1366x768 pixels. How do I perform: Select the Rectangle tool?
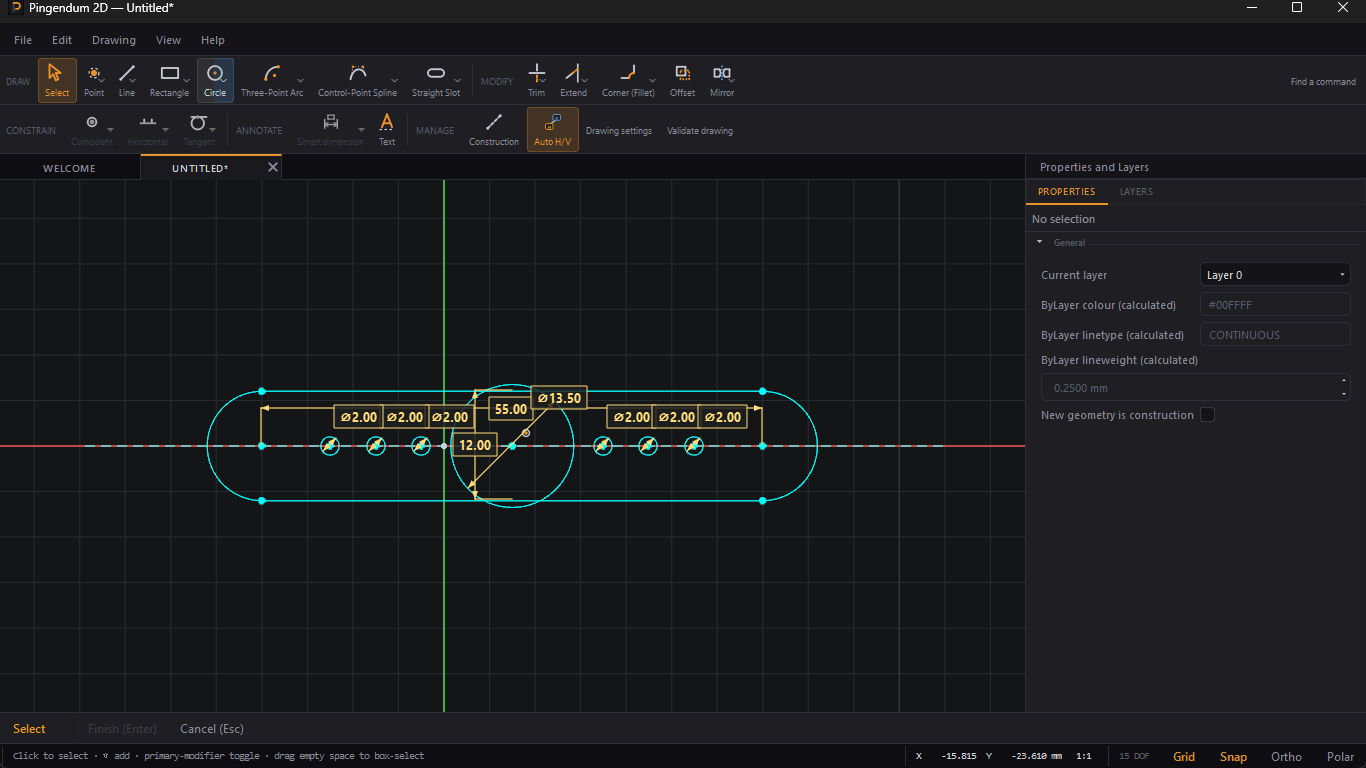[169, 80]
